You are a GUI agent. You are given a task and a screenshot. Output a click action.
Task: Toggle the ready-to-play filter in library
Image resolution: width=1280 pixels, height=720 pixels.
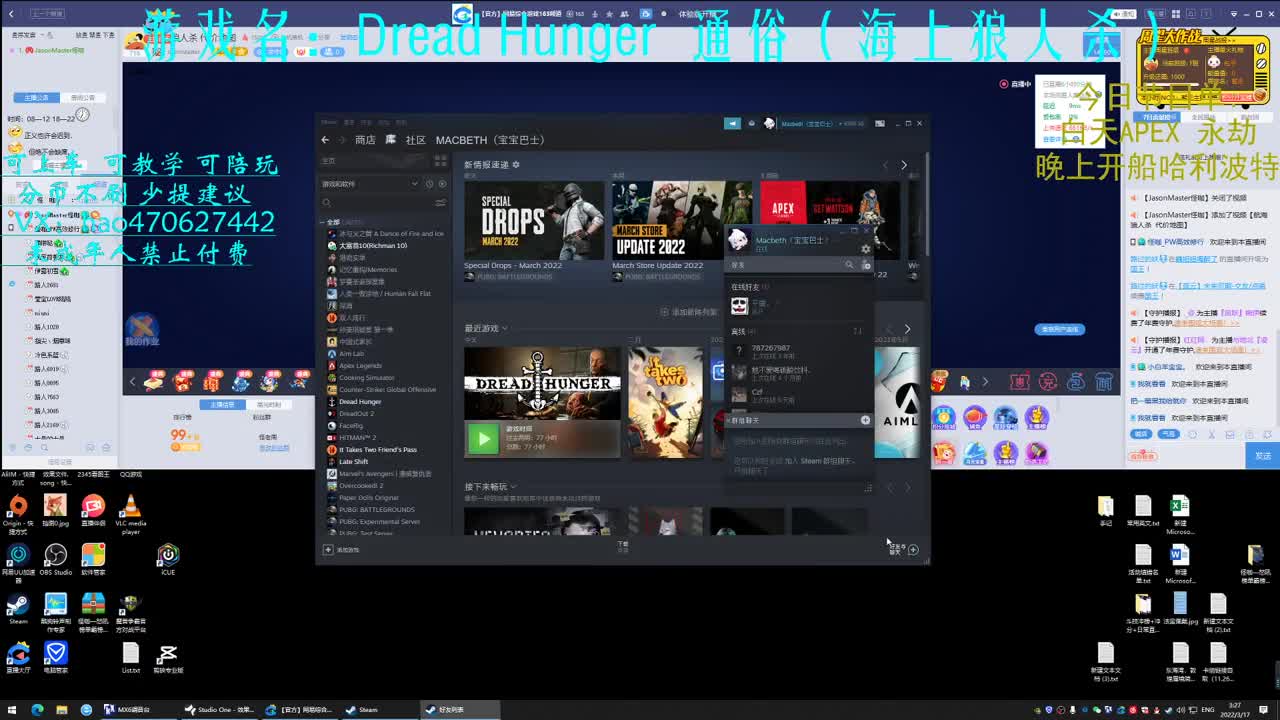442,184
